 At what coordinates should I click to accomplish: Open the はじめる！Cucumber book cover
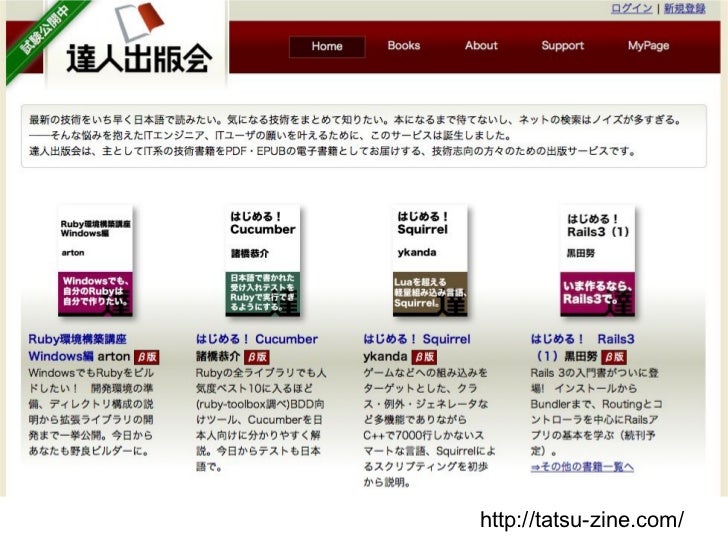click(263, 261)
